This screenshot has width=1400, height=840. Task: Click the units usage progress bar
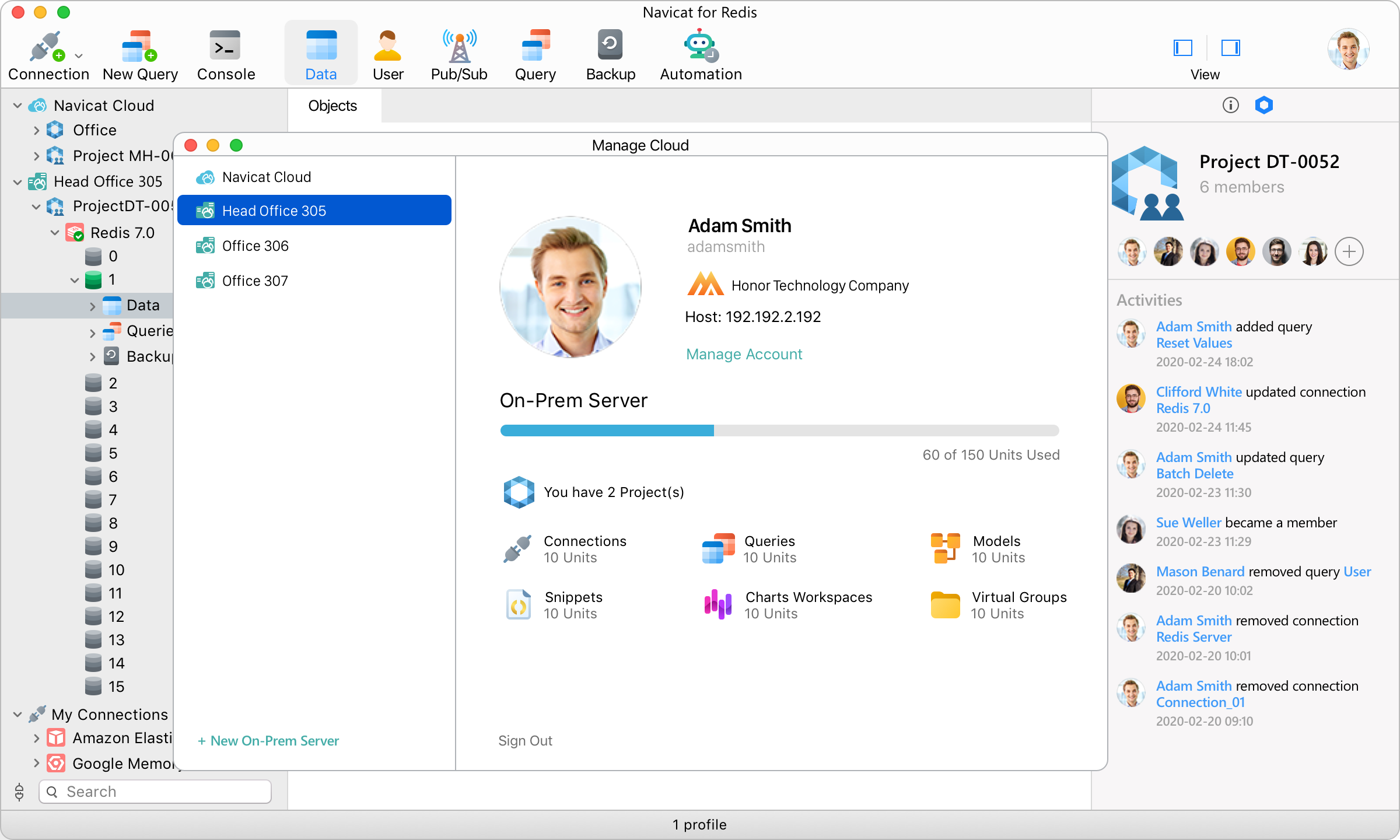[x=779, y=430]
